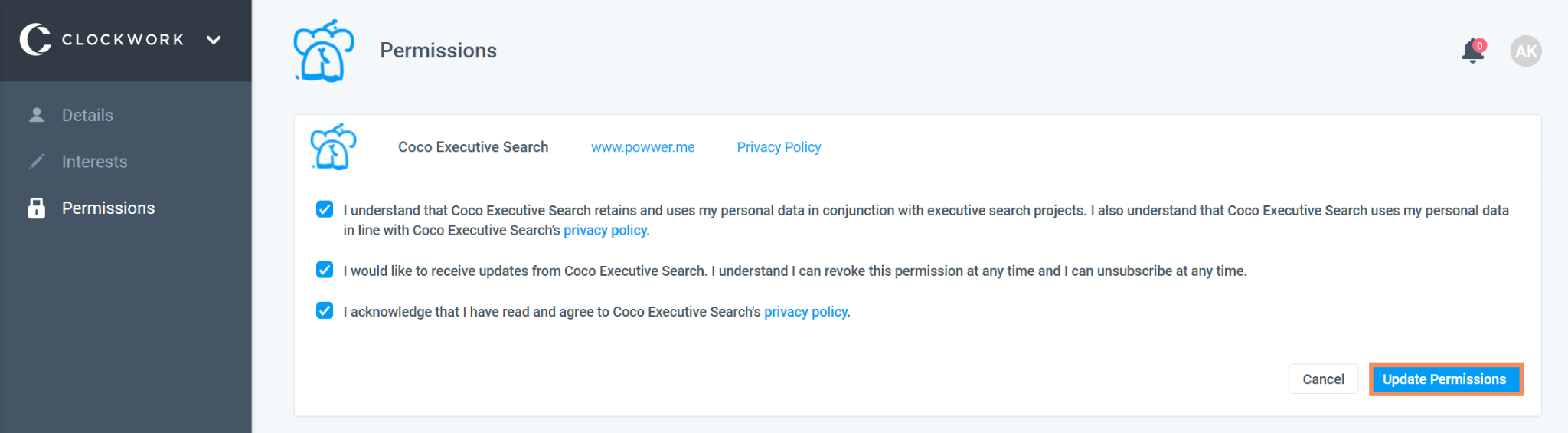Follow the privacy policy link in the acknowledgement statement

point(805,312)
